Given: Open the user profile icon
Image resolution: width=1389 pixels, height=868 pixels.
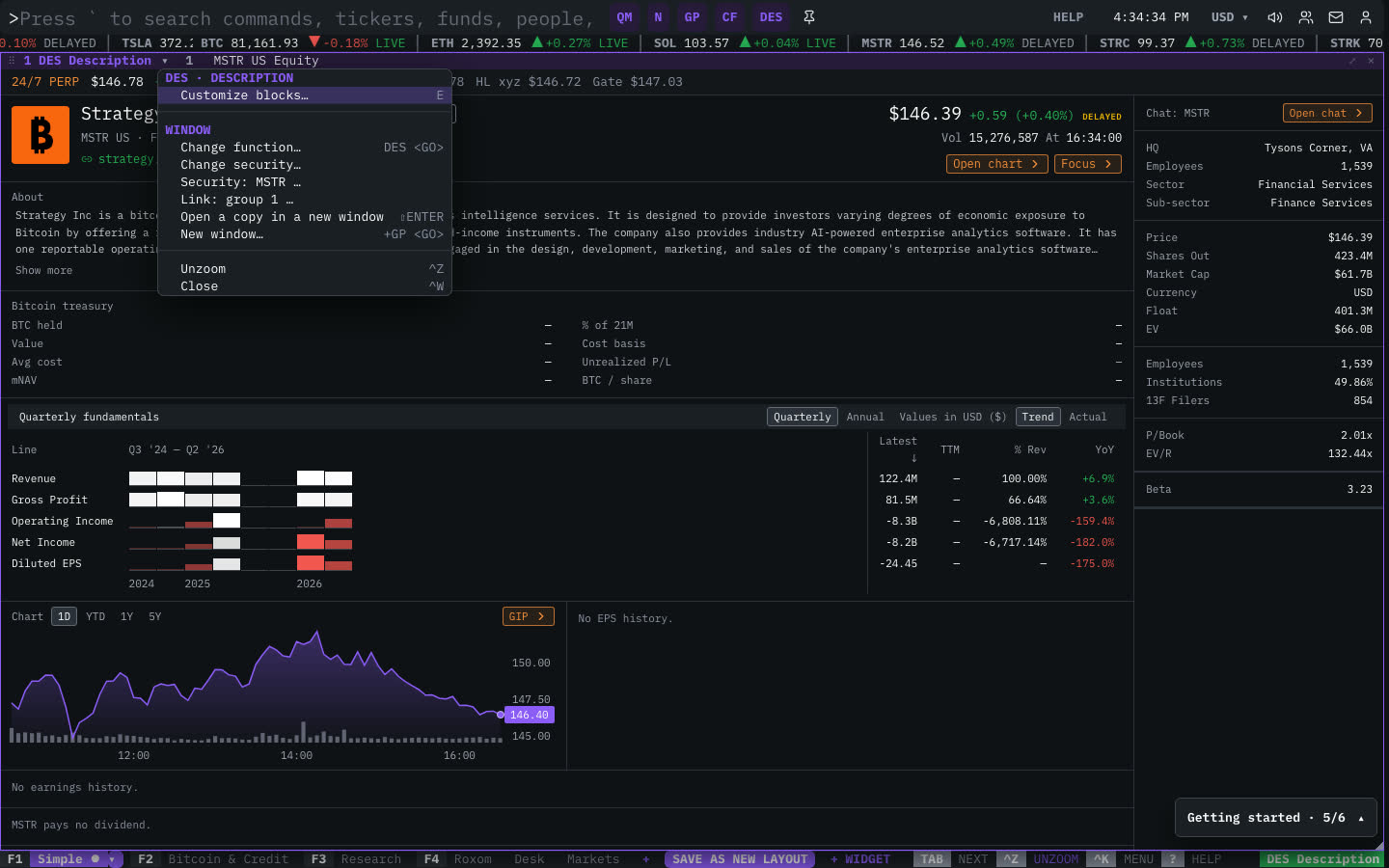Looking at the screenshot, I should [x=1366, y=17].
